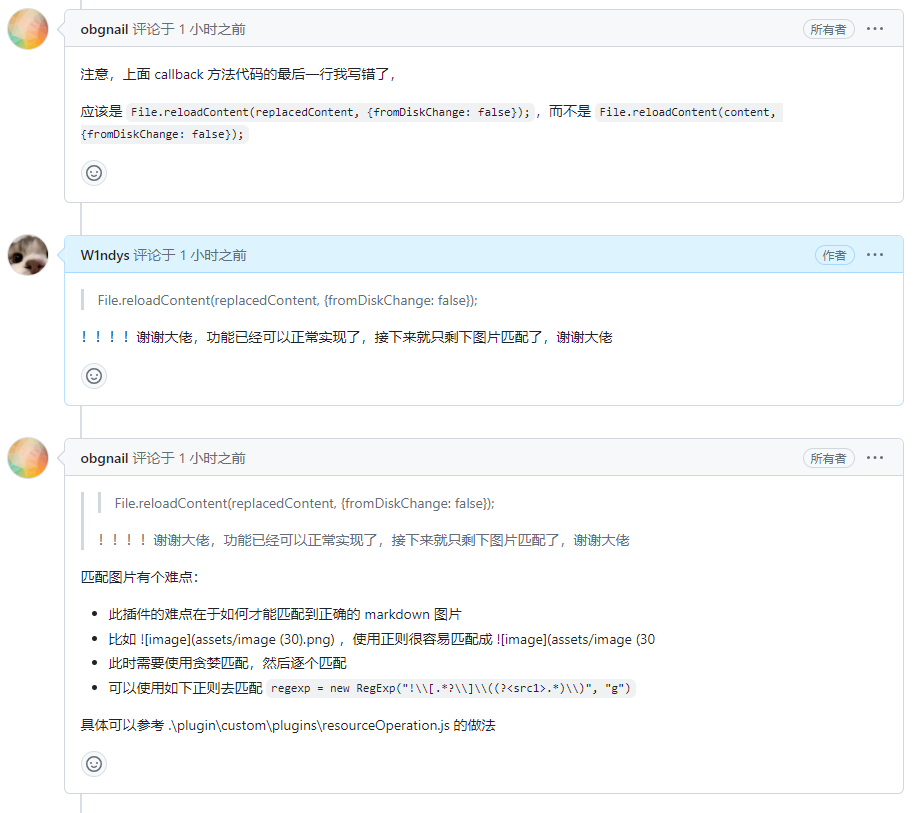Click the 作者 badge on W1ndys comment

[834, 255]
